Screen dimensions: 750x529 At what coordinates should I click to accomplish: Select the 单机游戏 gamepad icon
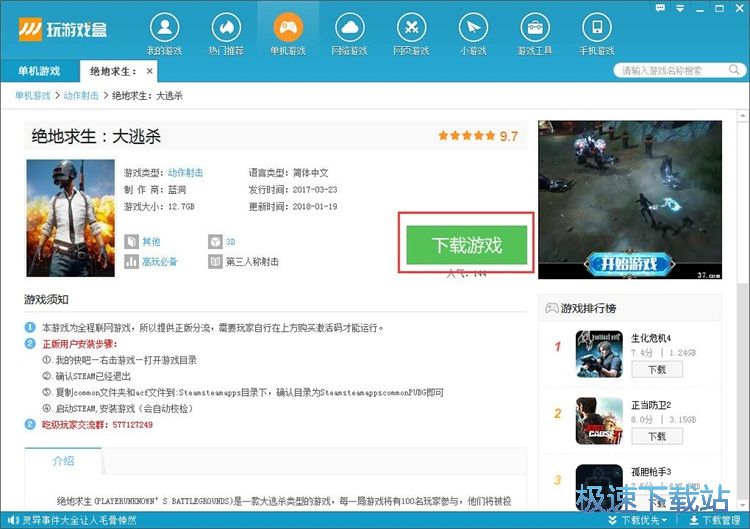[286, 27]
